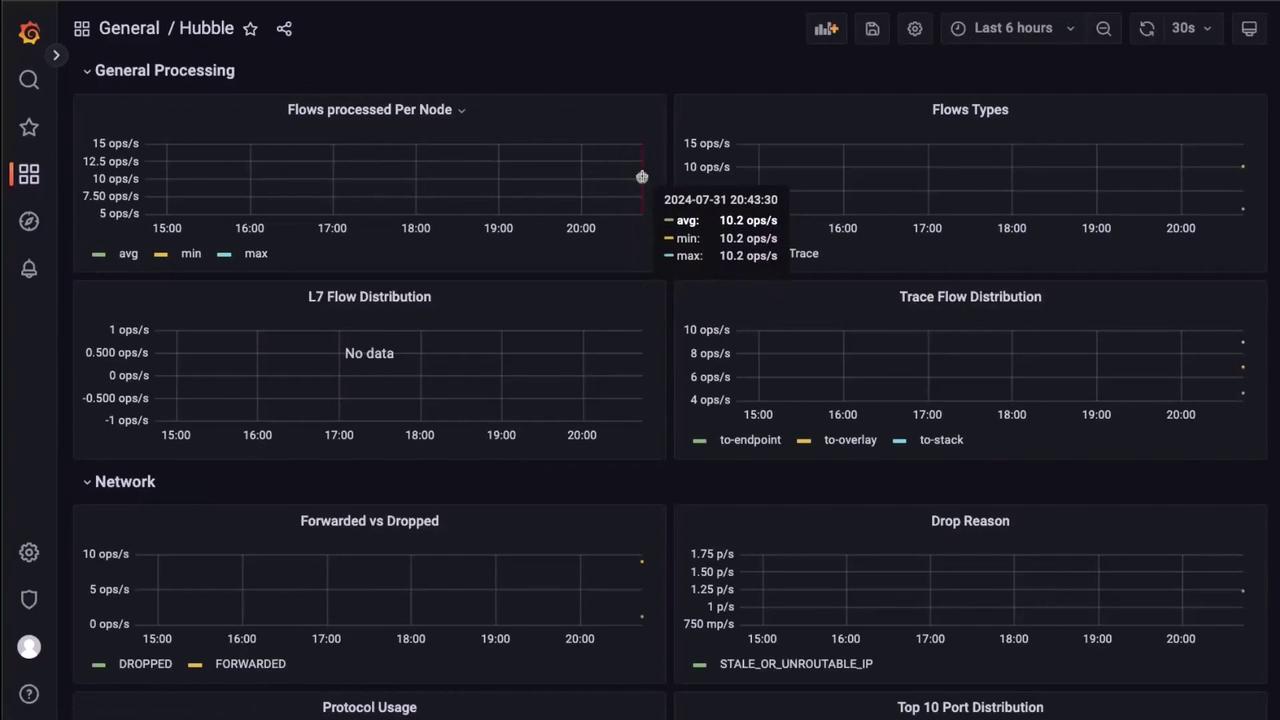Open the Alerting bell icon
This screenshot has width=1280, height=720.
[29, 268]
